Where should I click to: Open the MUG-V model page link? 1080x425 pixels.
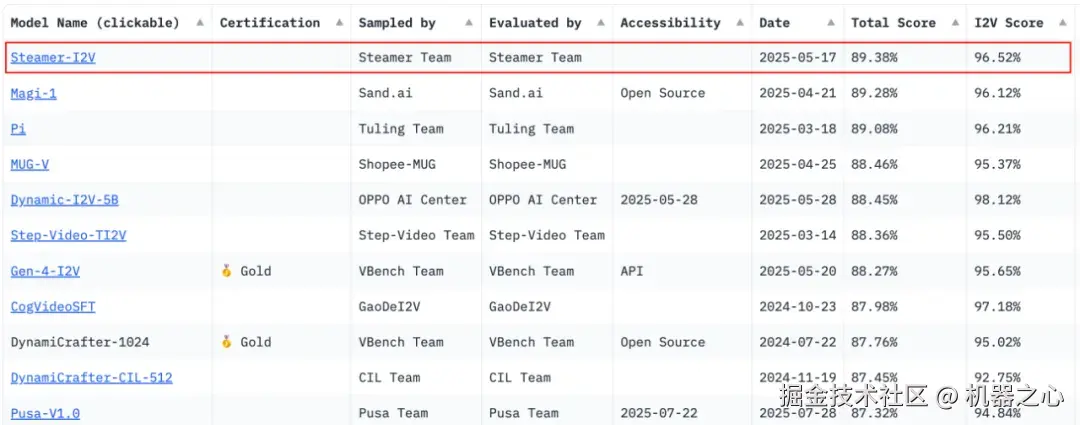click(x=30, y=164)
